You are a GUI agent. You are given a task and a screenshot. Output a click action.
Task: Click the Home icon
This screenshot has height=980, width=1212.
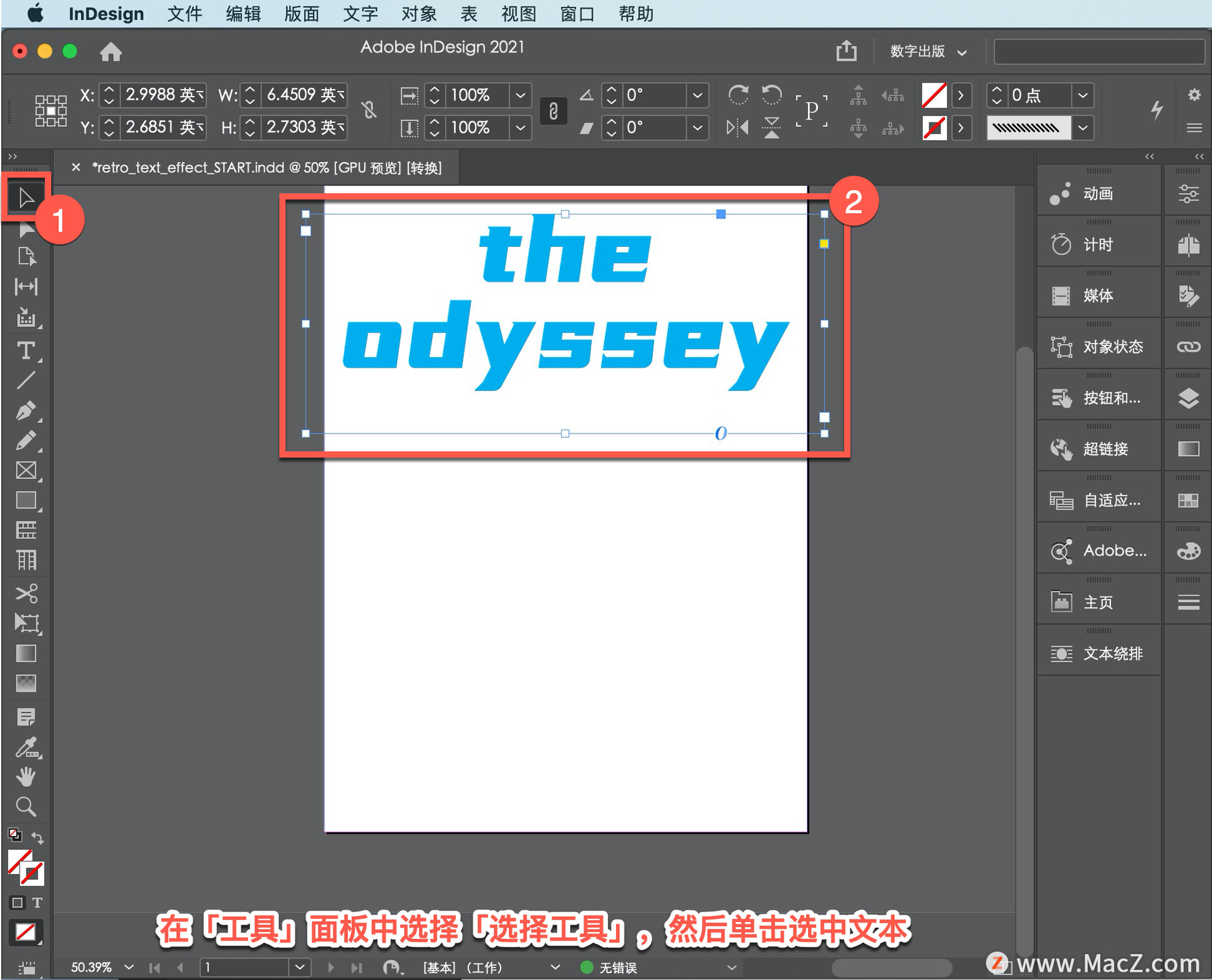point(110,51)
